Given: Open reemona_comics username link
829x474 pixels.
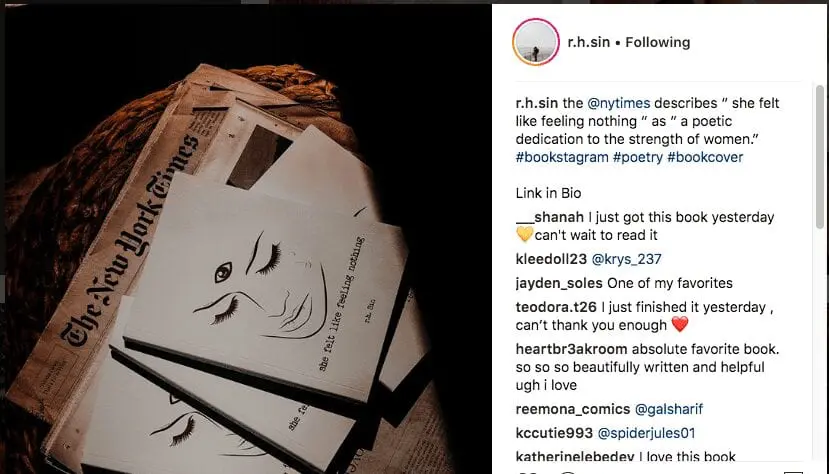Looking at the screenshot, I should 573,409.
